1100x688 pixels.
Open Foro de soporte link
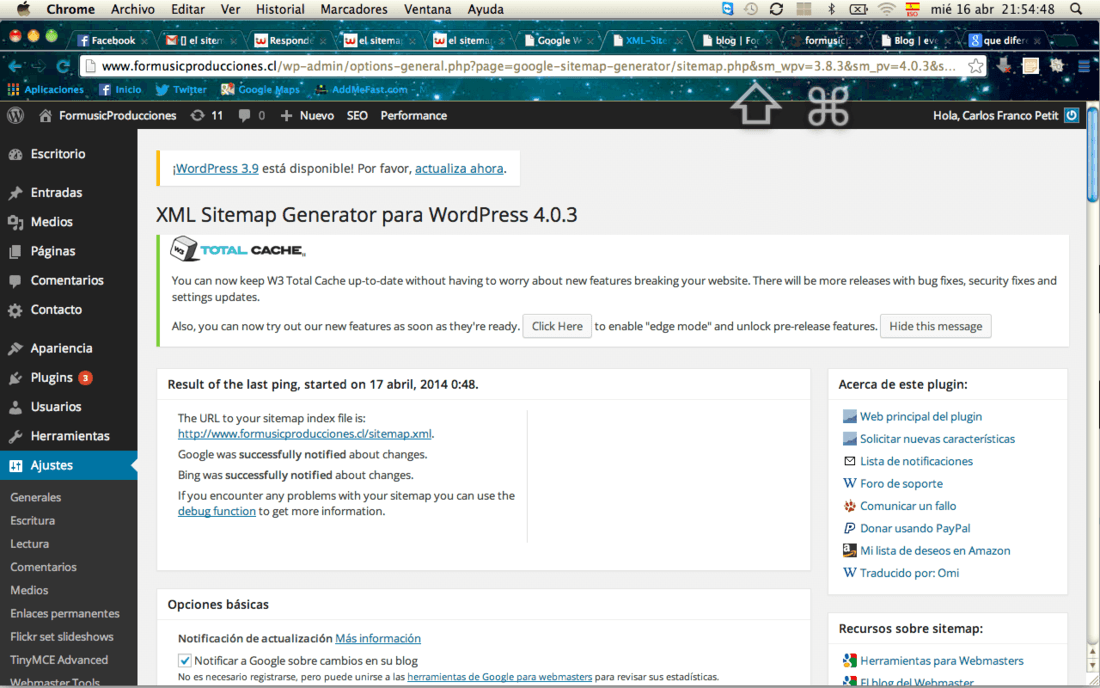(901, 484)
